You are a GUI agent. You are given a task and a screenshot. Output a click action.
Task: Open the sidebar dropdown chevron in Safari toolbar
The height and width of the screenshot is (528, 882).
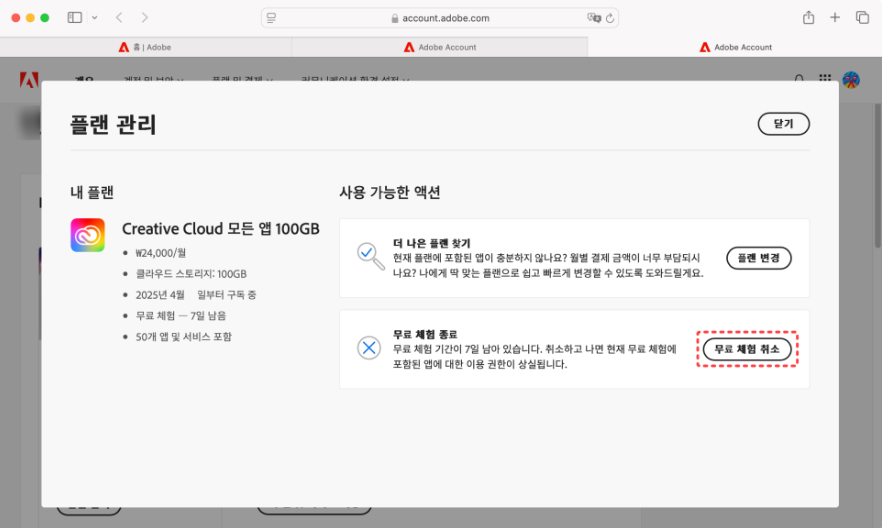[x=94, y=17]
